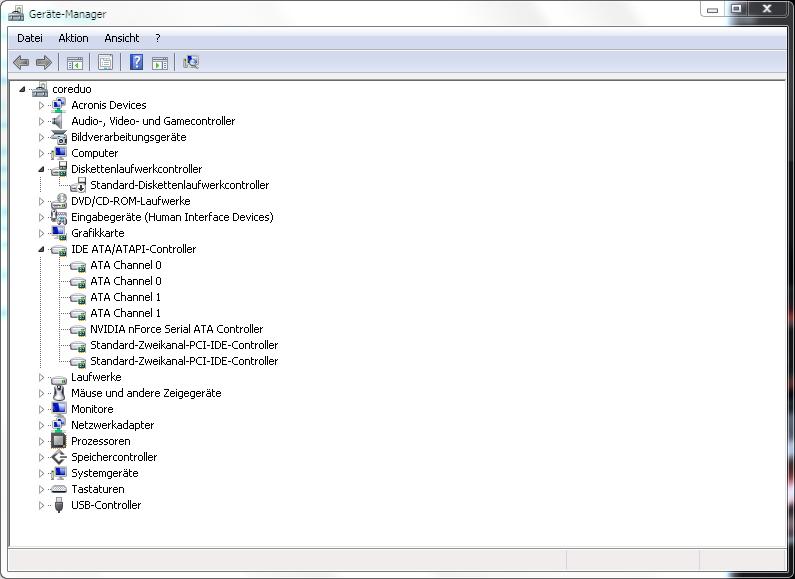Click the Diskettenlaufwerkcontroller icon
The image size is (795, 579).
click(x=59, y=169)
